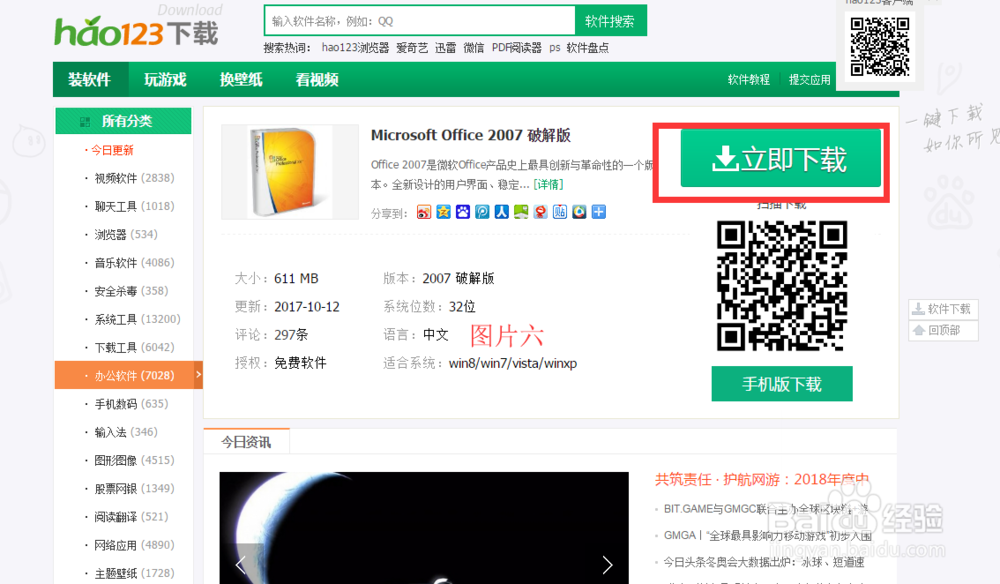Click the 回顶部 back-to-top widget

pyautogui.click(x=943, y=330)
